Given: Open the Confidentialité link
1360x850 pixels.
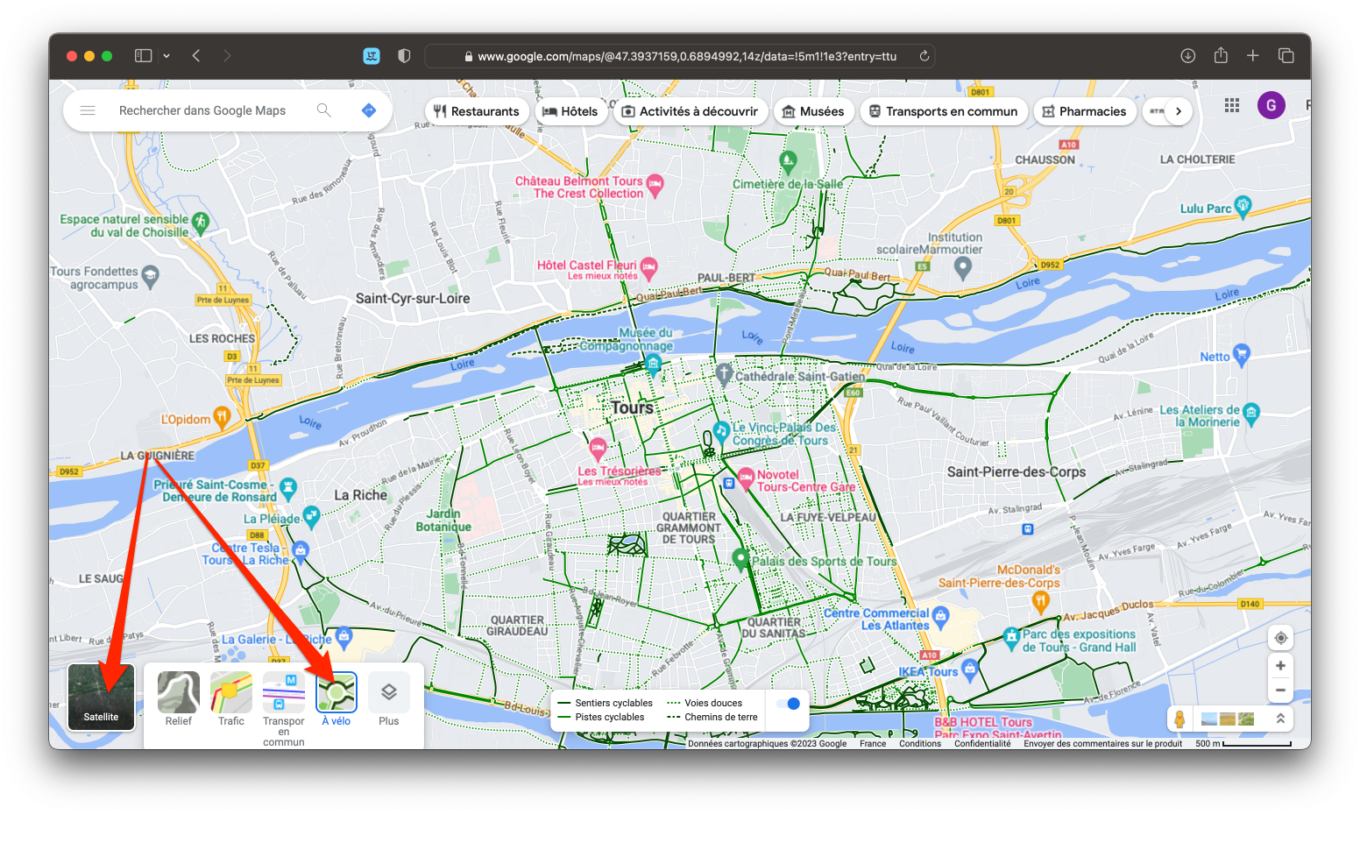Looking at the screenshot, I should coord(983,744).
